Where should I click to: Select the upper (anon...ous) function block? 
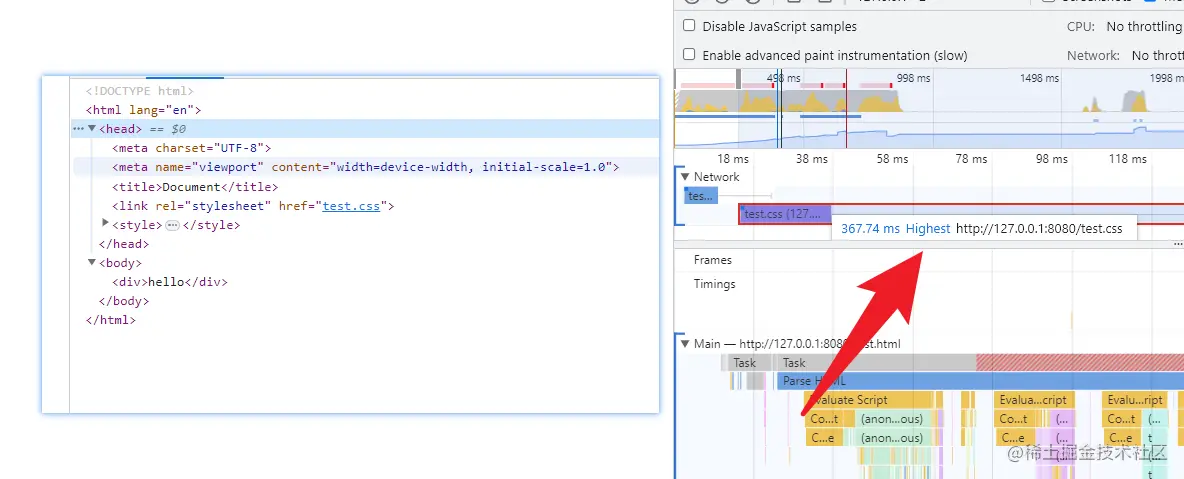[x=892, y=419]
